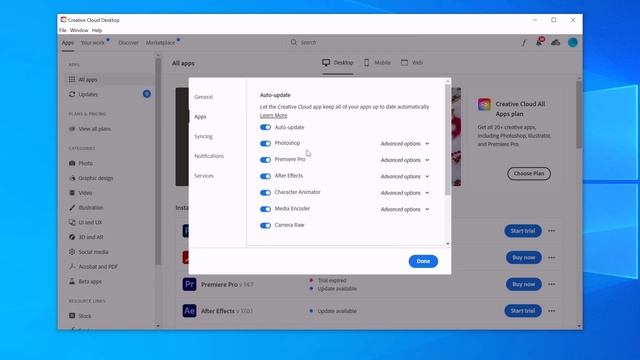Click the sidebar scrollbar
Image resolution: width=640 pixels, height=360 pixels.
point(158,161)
